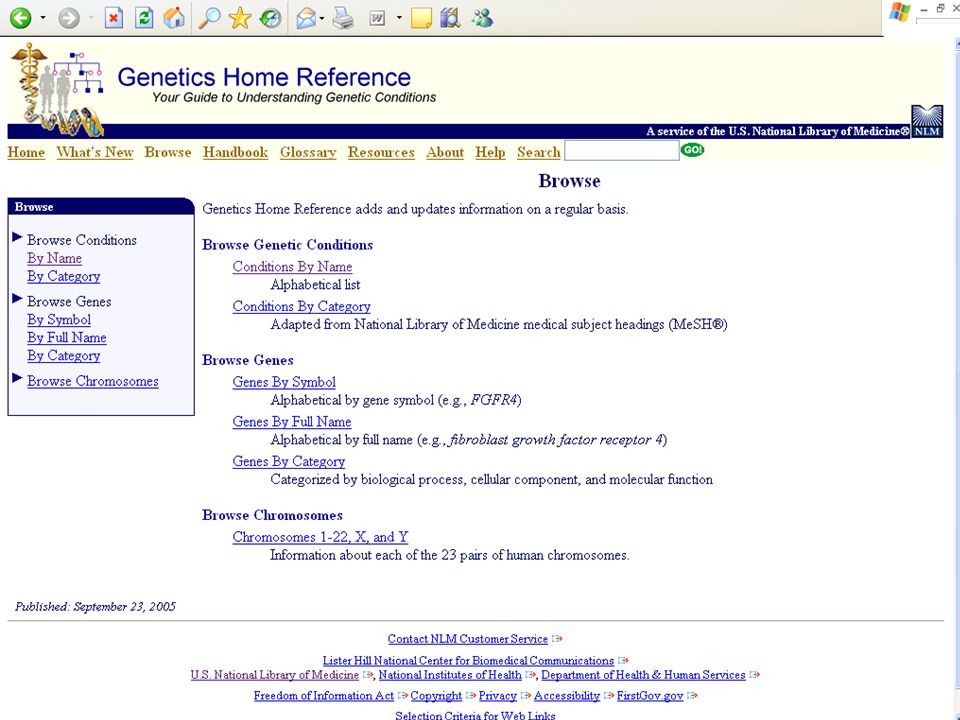Click the NLM logo icon

coord(927,121)
